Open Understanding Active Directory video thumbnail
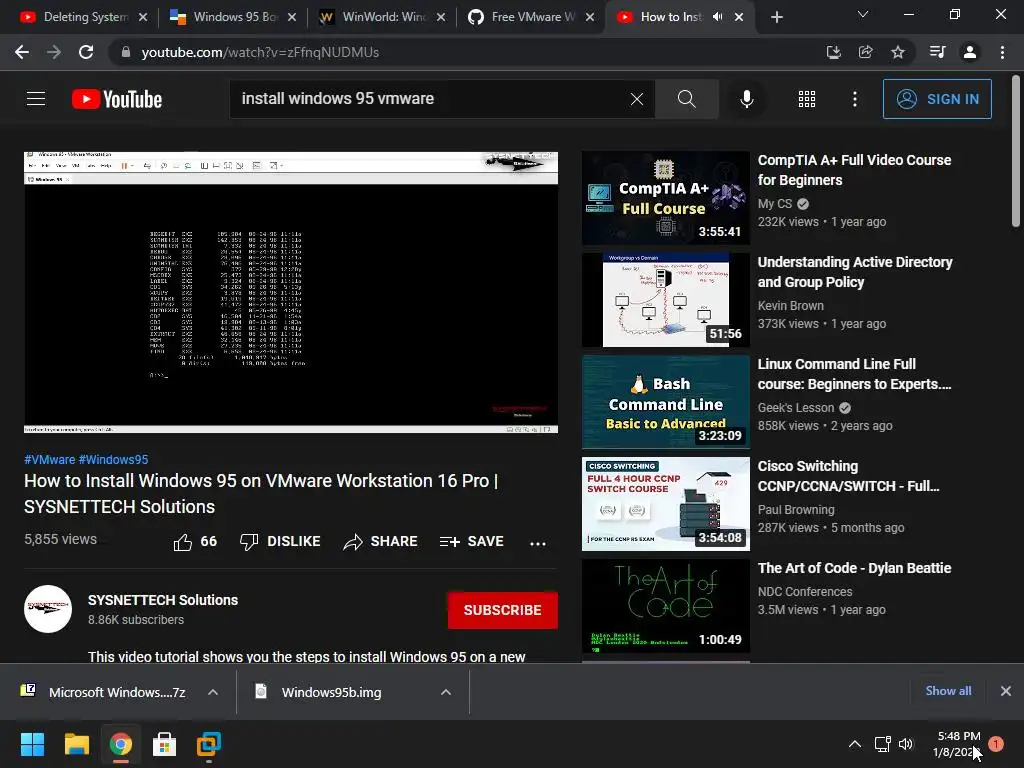Image resolution: width=1024 pixels, height=768 pixels. tap(665, 300)
